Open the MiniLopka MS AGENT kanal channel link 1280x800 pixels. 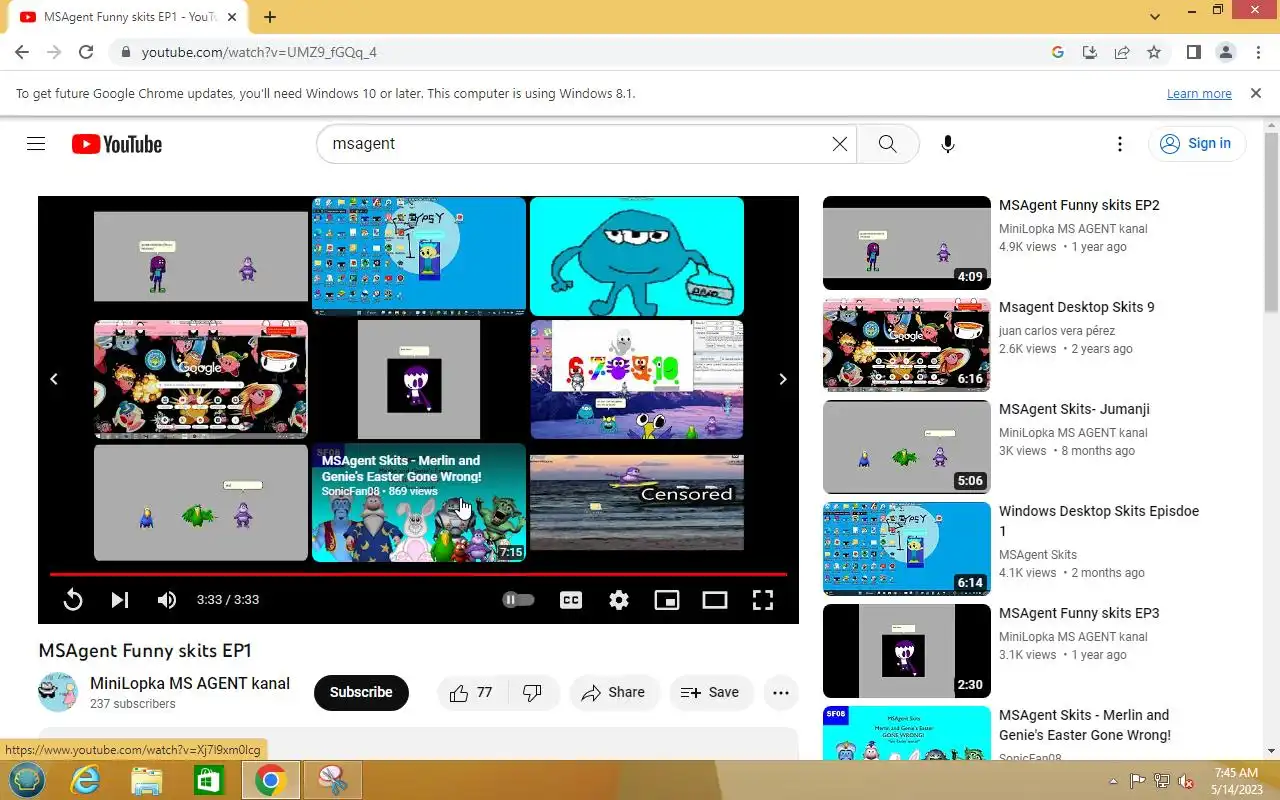190,684
